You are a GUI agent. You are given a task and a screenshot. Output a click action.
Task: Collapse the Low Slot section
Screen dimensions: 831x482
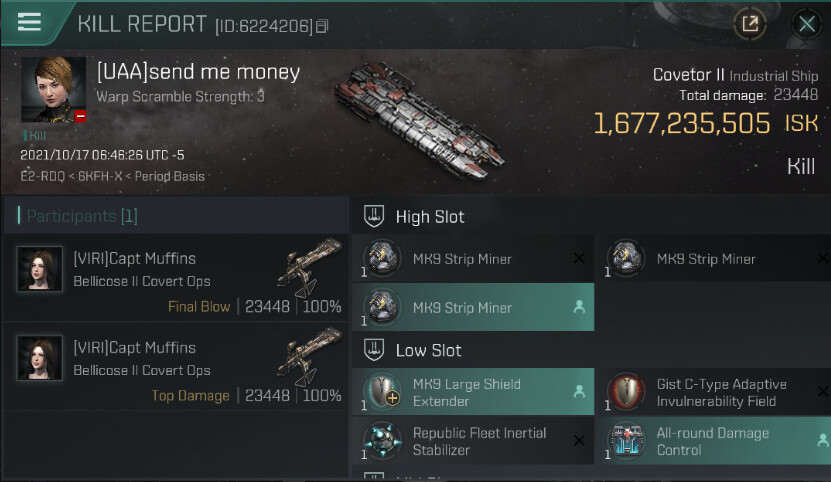[373, 350]
